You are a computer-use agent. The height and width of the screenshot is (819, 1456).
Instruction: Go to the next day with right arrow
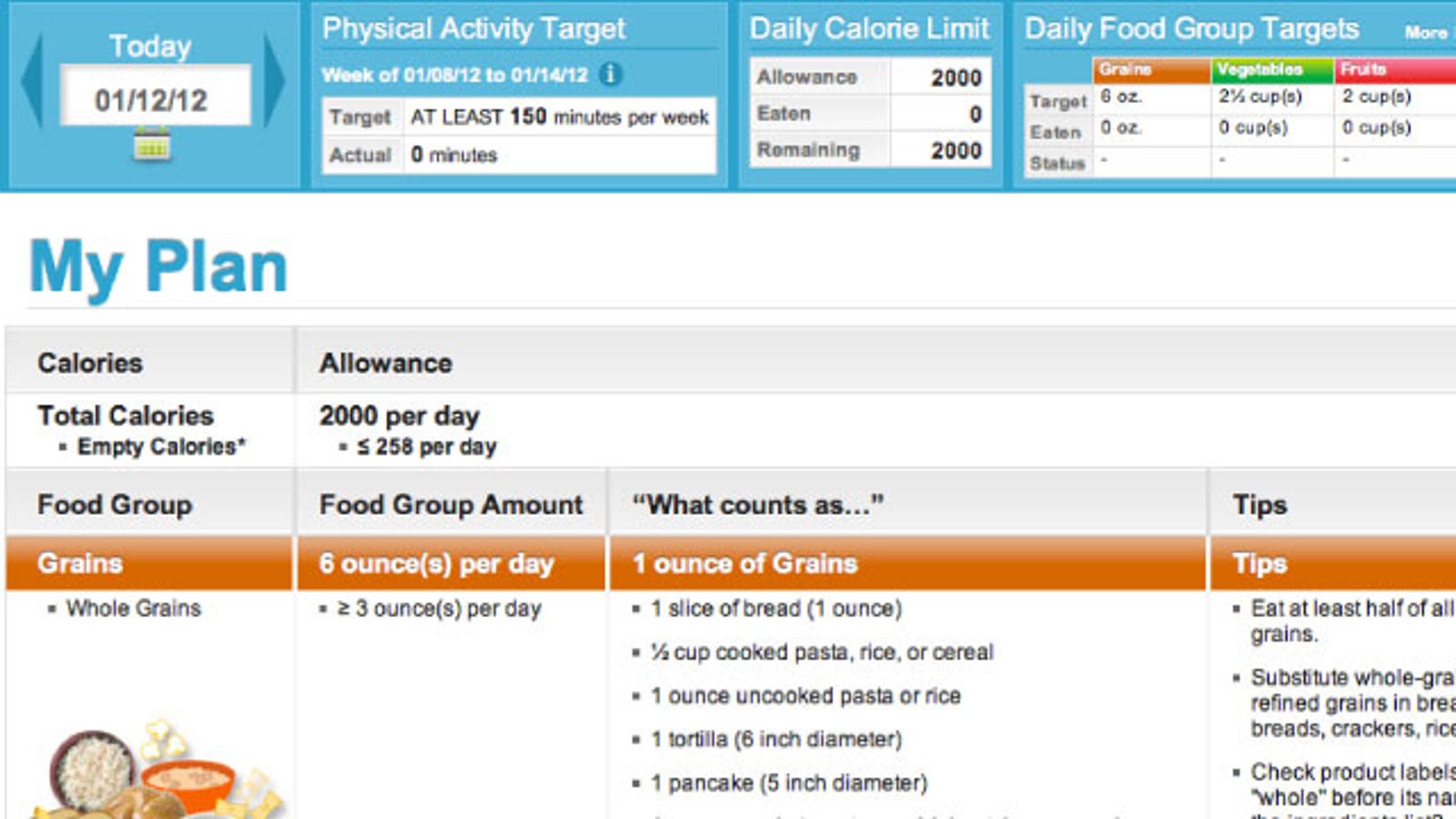pos(273,81)
